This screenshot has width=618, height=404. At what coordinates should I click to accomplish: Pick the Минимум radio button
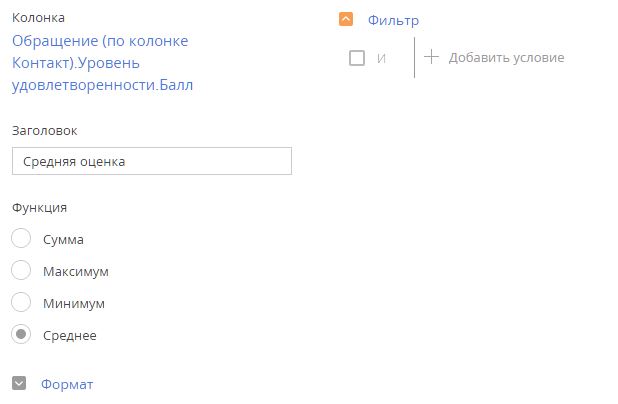click(21, 302)
